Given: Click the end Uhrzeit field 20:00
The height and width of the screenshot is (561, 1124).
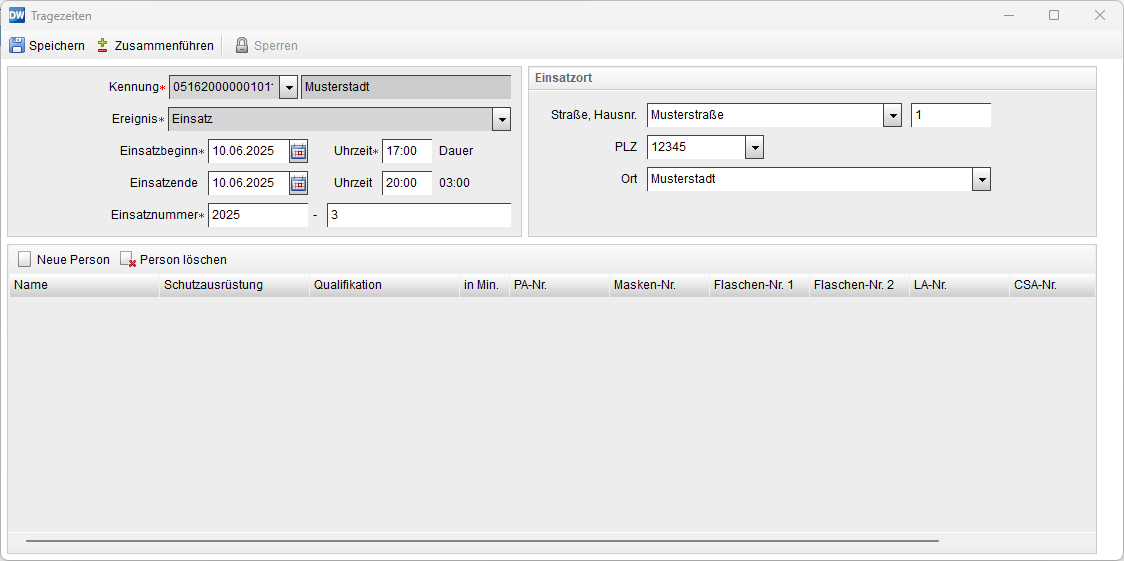Looking at the screenshot, I should pyautogui.click(x=407, y=183).
